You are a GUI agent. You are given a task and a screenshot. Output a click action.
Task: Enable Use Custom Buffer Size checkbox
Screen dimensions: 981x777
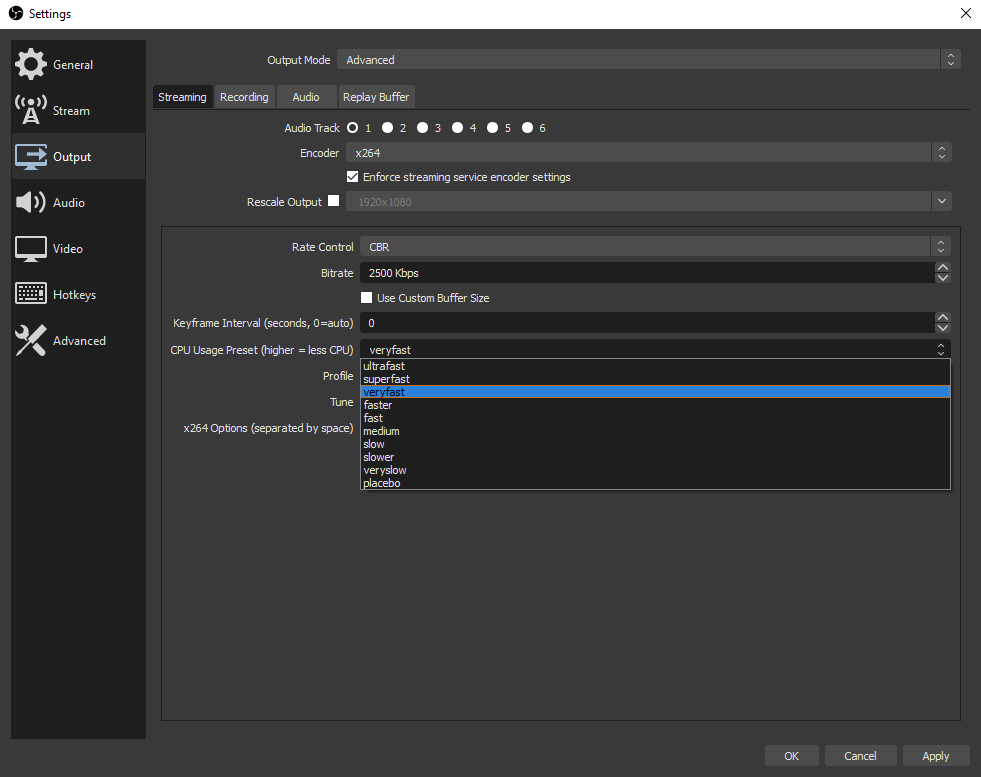coord(367,297)
